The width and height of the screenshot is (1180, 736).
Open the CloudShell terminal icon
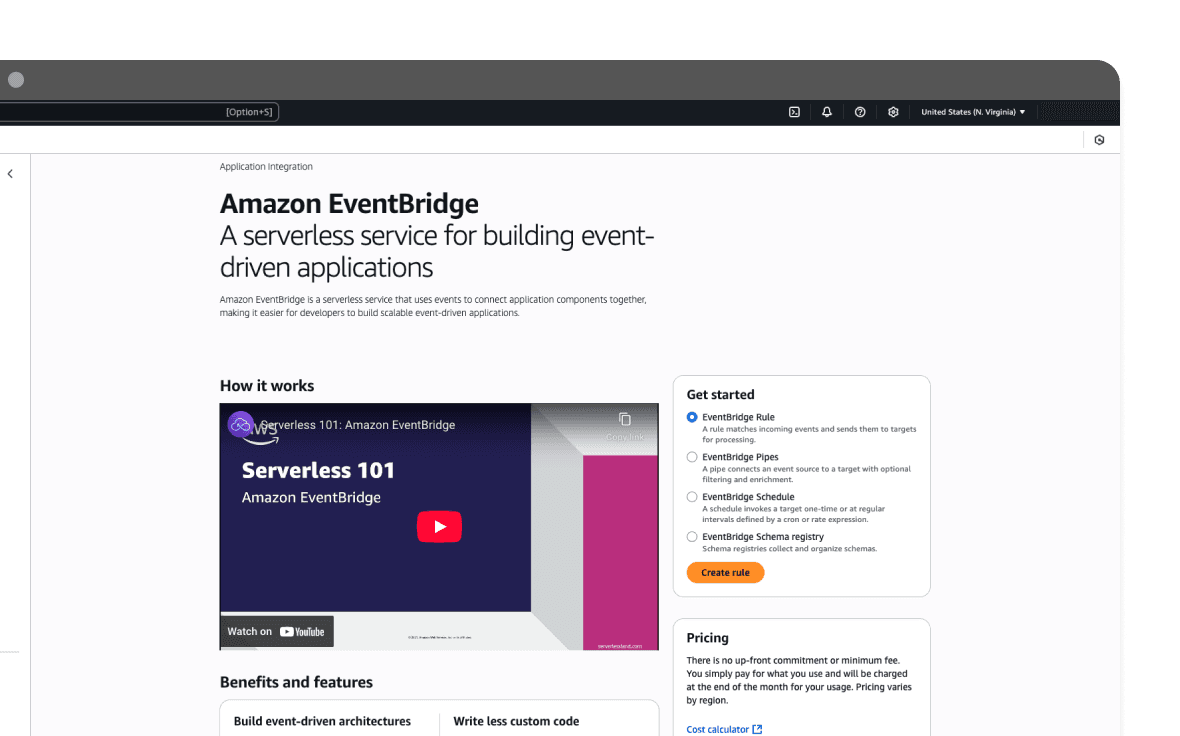(794, 111)
